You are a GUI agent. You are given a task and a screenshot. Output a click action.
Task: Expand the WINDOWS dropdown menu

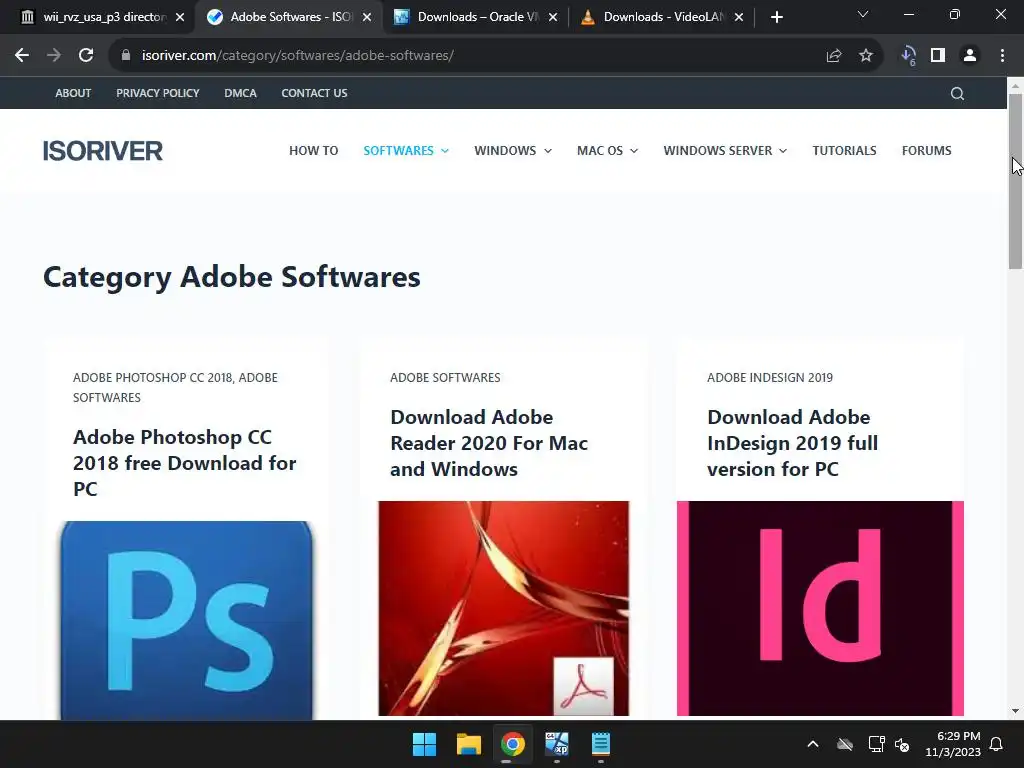[513, 151]
